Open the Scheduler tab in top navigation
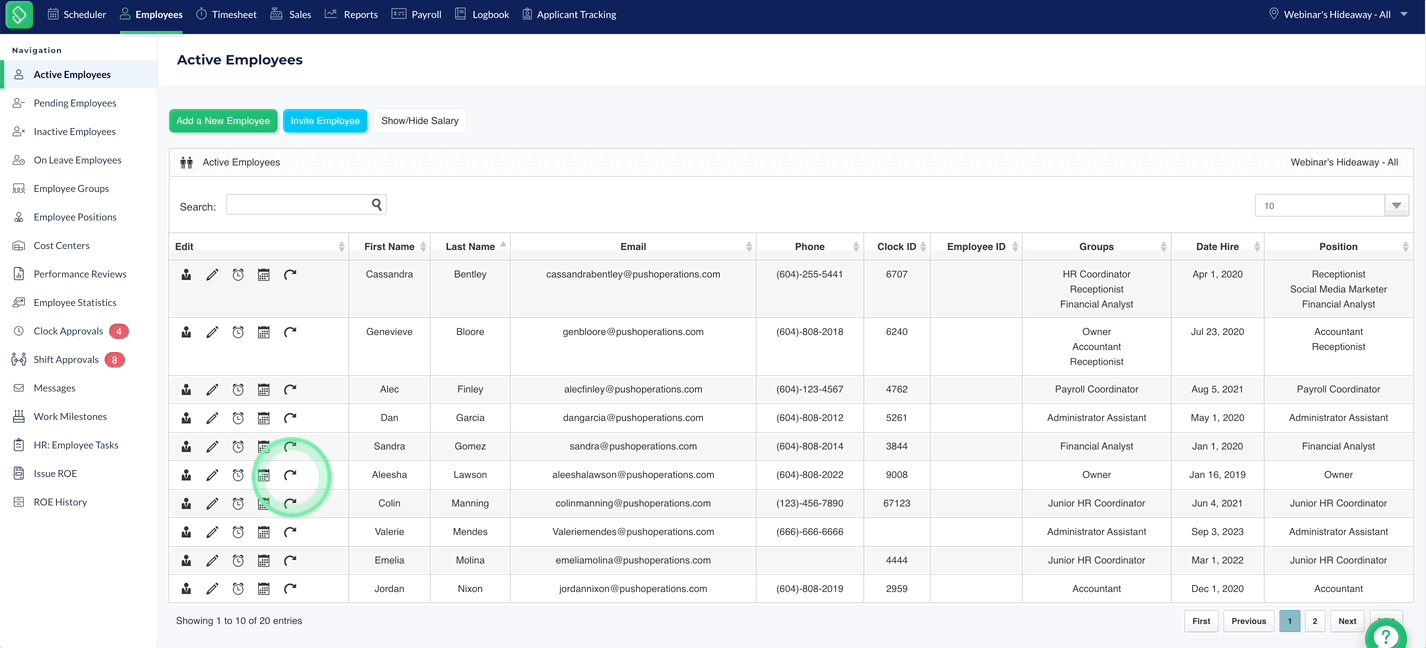 click(x=76, y=15)
